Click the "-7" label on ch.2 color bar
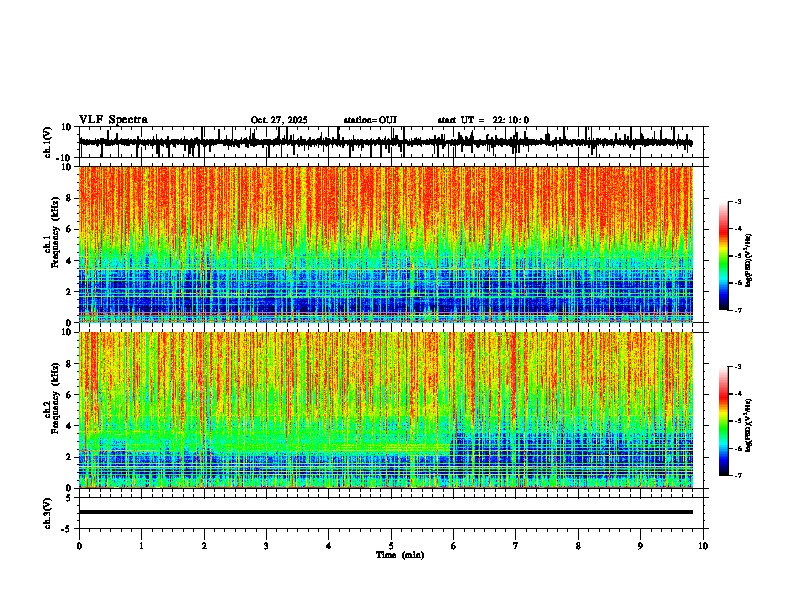792x612 pixels. tap(738, 476)
